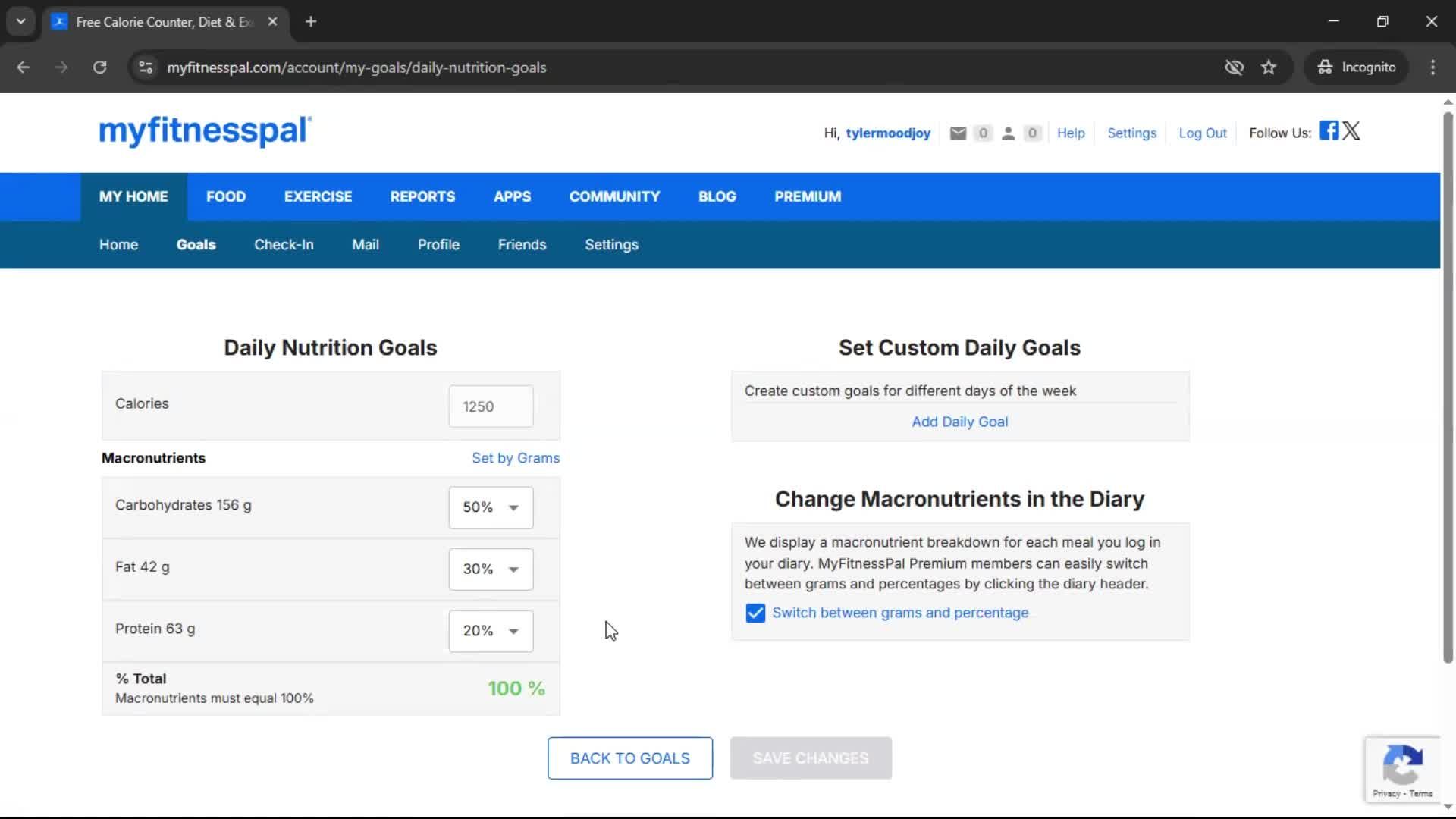This screenshot has width=1456, height=819.
Task: Open Friends in sub-navigation
Action: (x=522, y=245)
